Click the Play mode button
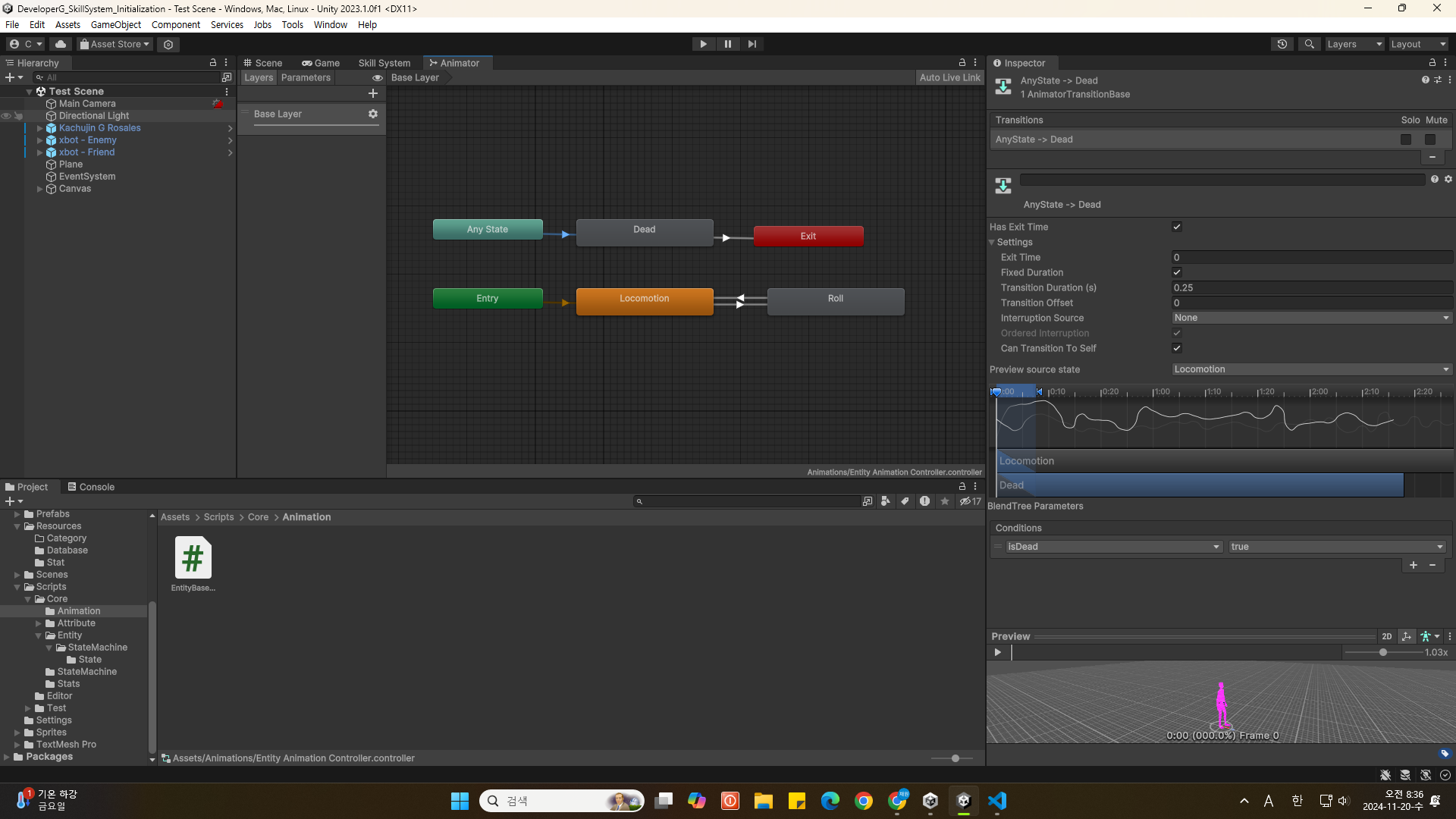The width and height of the screenshot is (1456, 819). coord(703,44)
